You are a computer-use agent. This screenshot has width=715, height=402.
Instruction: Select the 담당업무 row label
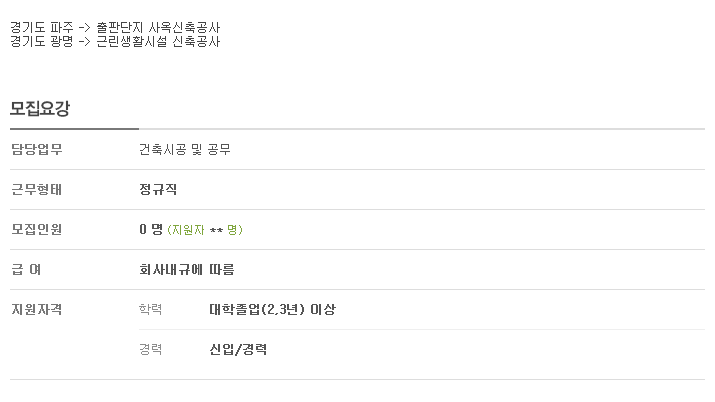pos(36,149)
